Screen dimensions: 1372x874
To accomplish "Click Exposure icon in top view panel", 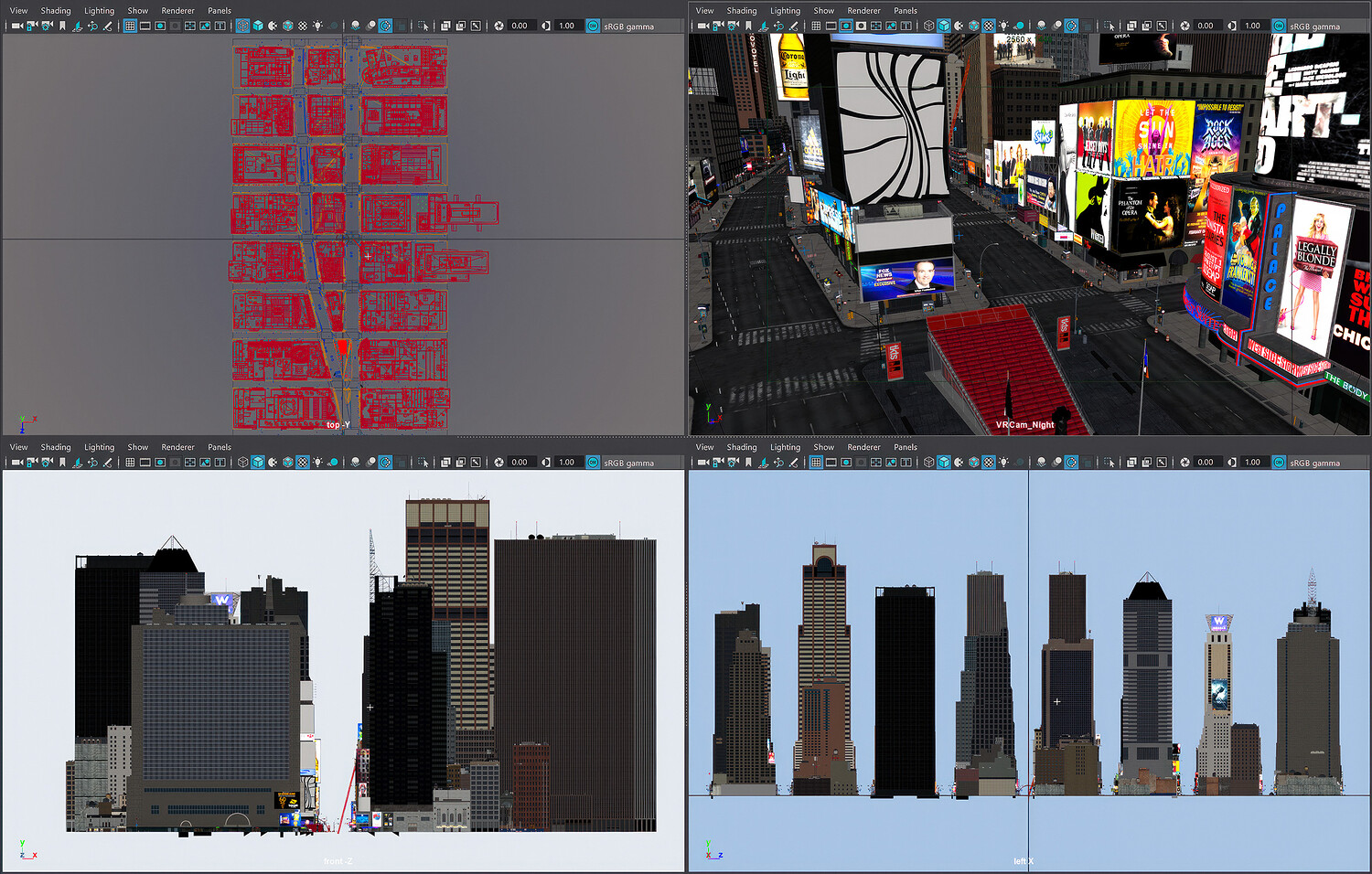I will tap(498, 26).
